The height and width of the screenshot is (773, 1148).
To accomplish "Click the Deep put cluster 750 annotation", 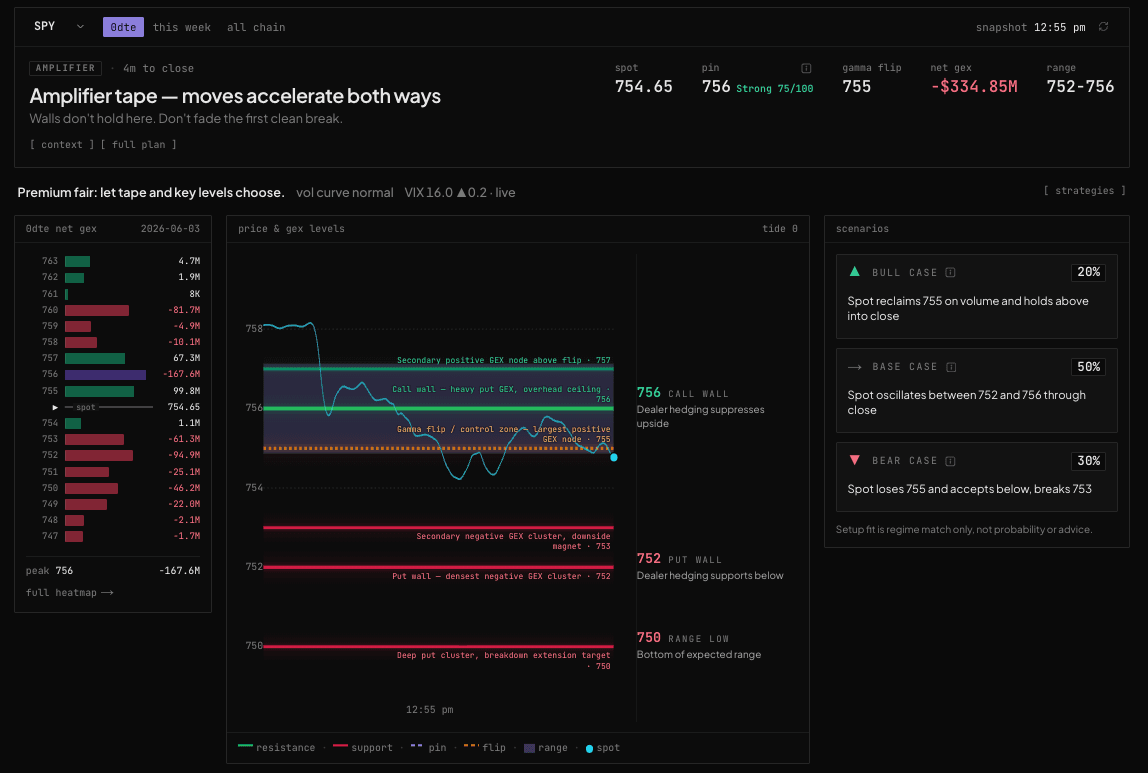I will 504,660.
